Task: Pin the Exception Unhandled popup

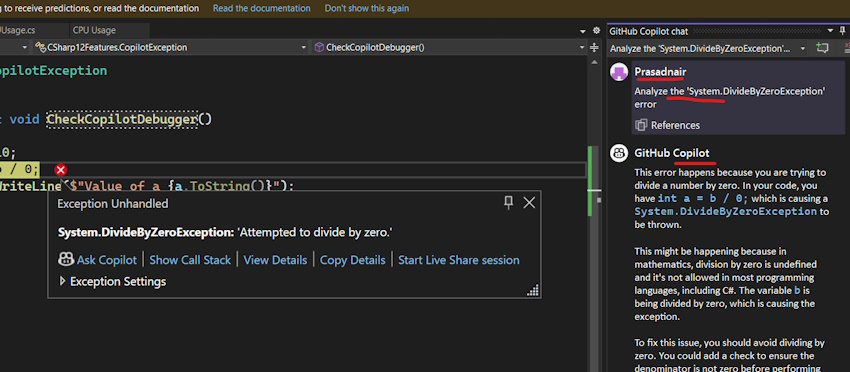Action: click(508, 203)
